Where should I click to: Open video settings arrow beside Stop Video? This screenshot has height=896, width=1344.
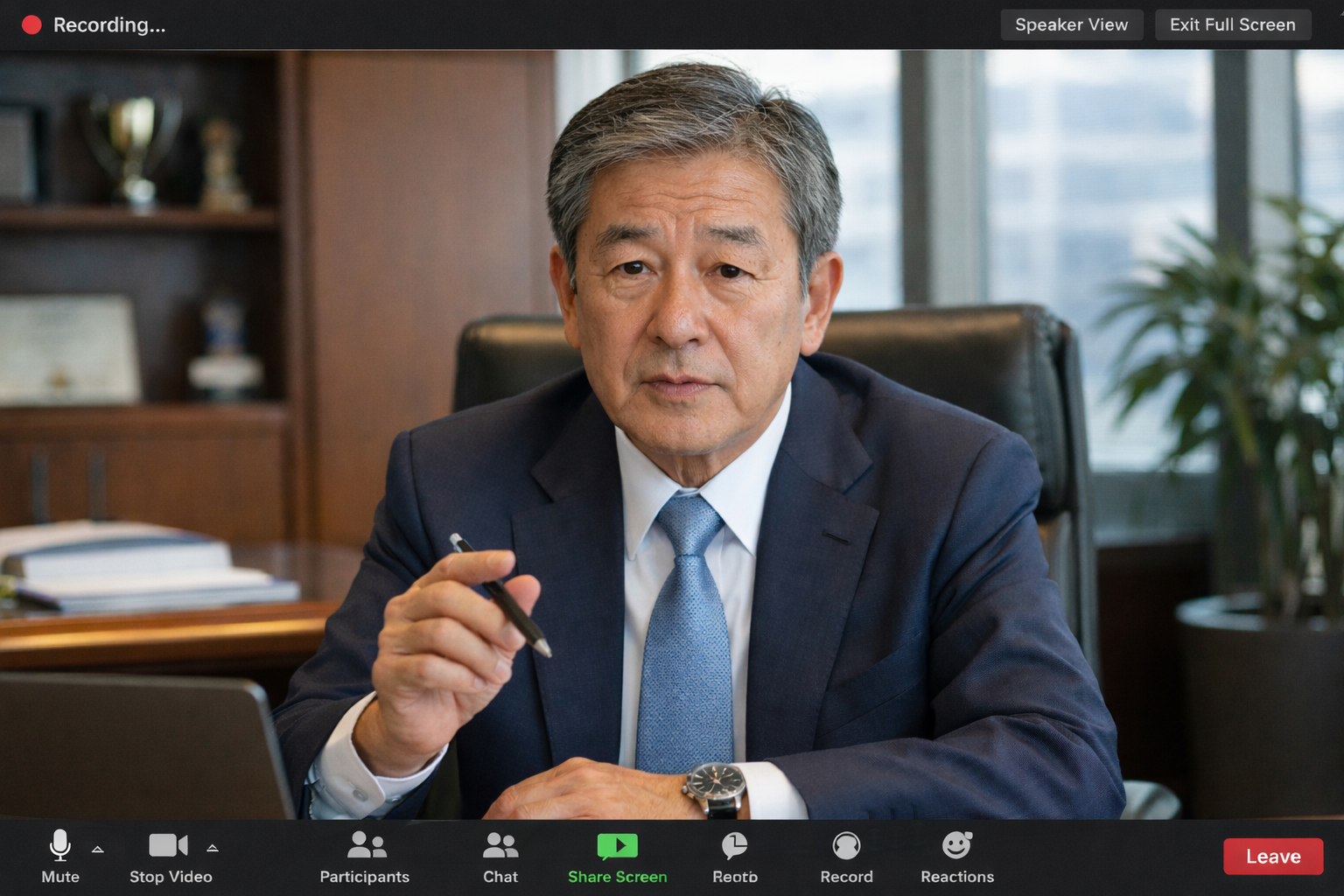213,848
